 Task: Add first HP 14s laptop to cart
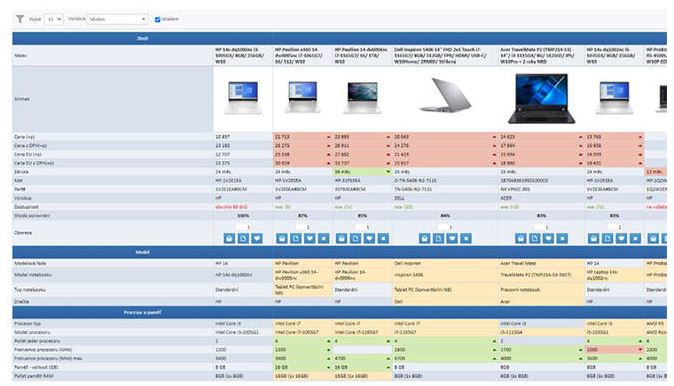coord(229,239)
